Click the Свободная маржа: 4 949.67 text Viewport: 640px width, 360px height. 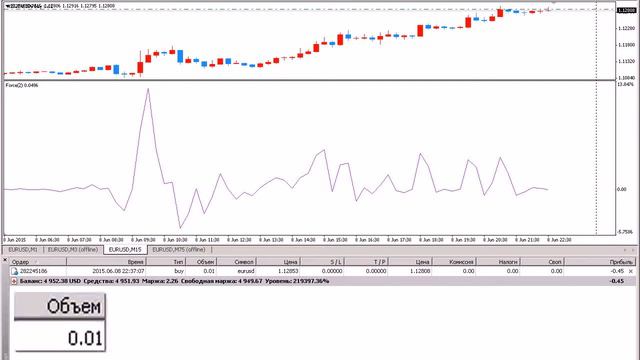(x=221, y=281)
